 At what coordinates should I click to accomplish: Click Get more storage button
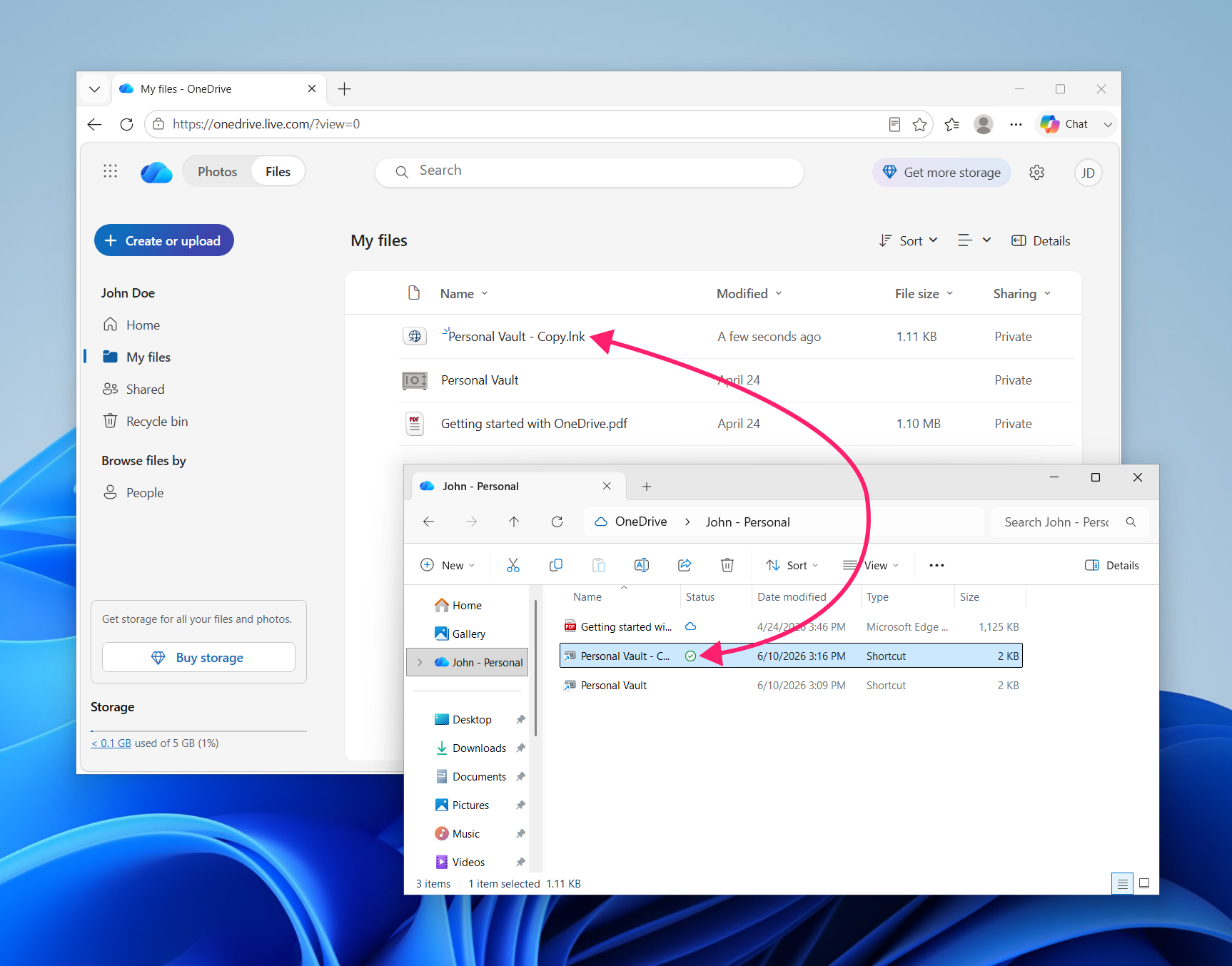pos(941,173)
